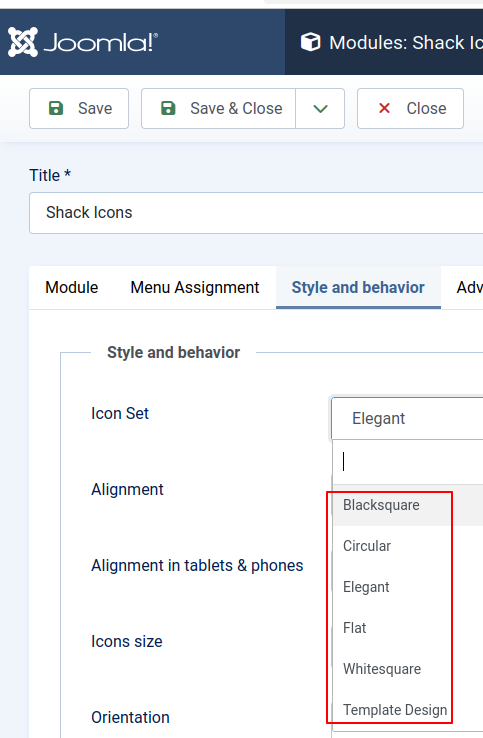483x738 pixels.
Task: Focus the Title field with Shack Icons
Action: coord(256,213)
